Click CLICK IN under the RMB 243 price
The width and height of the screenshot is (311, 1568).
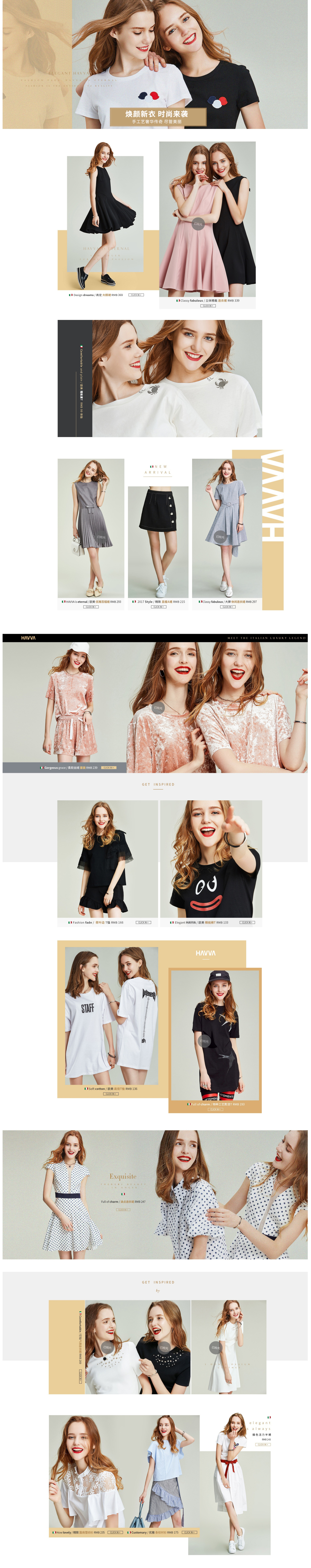tap(263, 1444)
